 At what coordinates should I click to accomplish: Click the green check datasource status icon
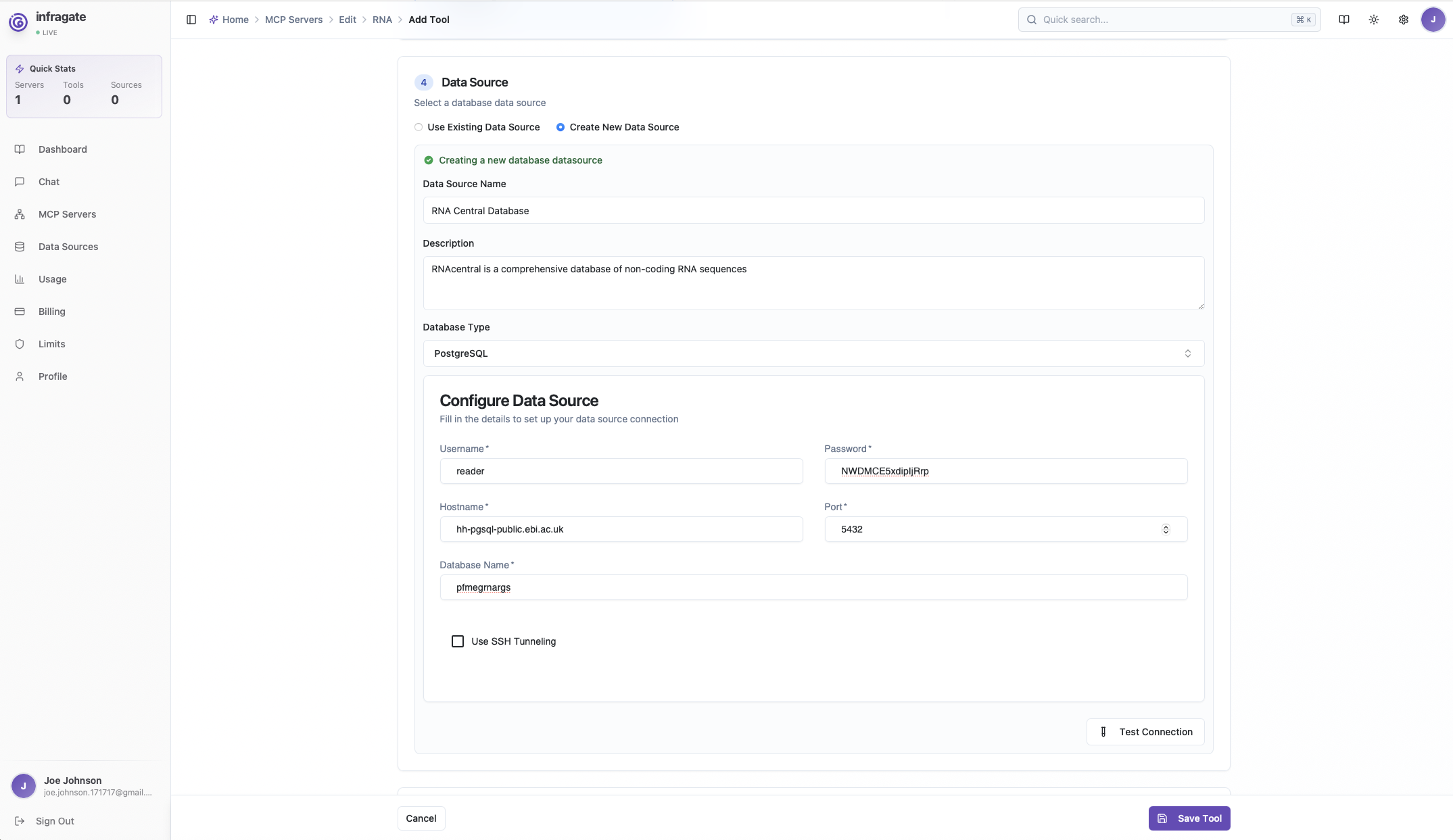(429, 160)
